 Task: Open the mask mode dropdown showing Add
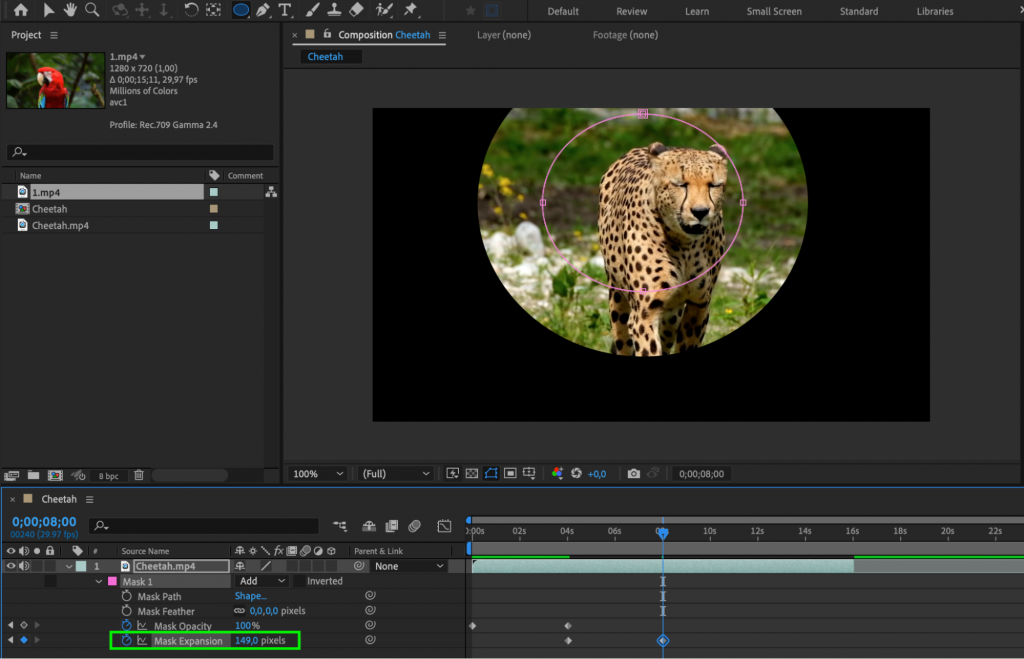[262, 580]
